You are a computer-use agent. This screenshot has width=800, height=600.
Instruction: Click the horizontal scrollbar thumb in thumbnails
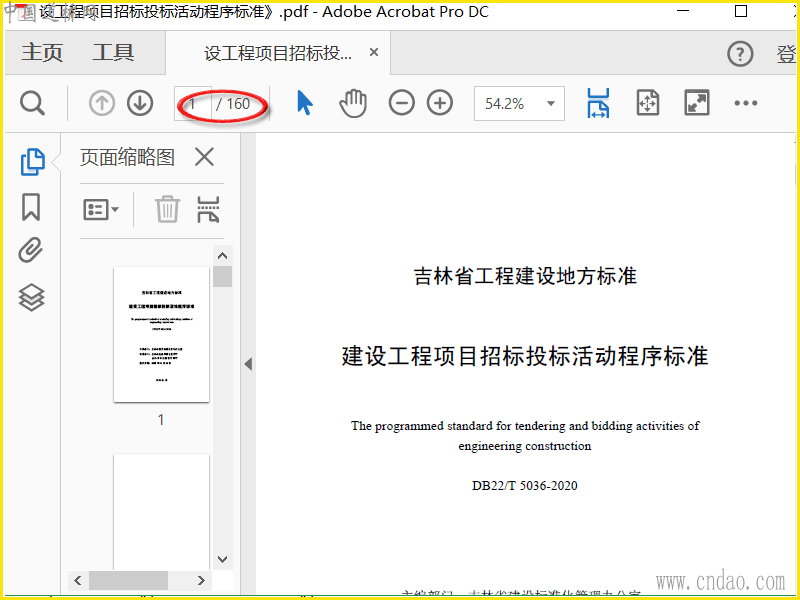pyautogui.click(x=128, y=580)
